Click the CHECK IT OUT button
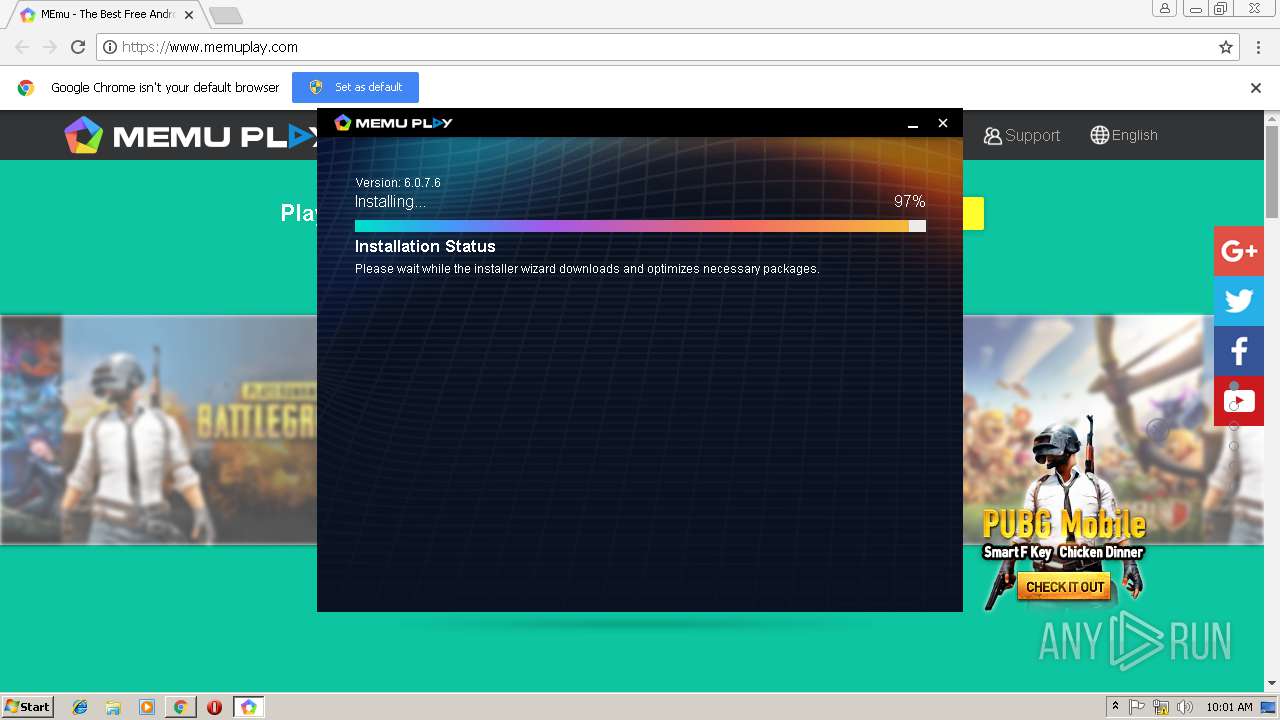The image size is (1280, 720). [1065, 587]
